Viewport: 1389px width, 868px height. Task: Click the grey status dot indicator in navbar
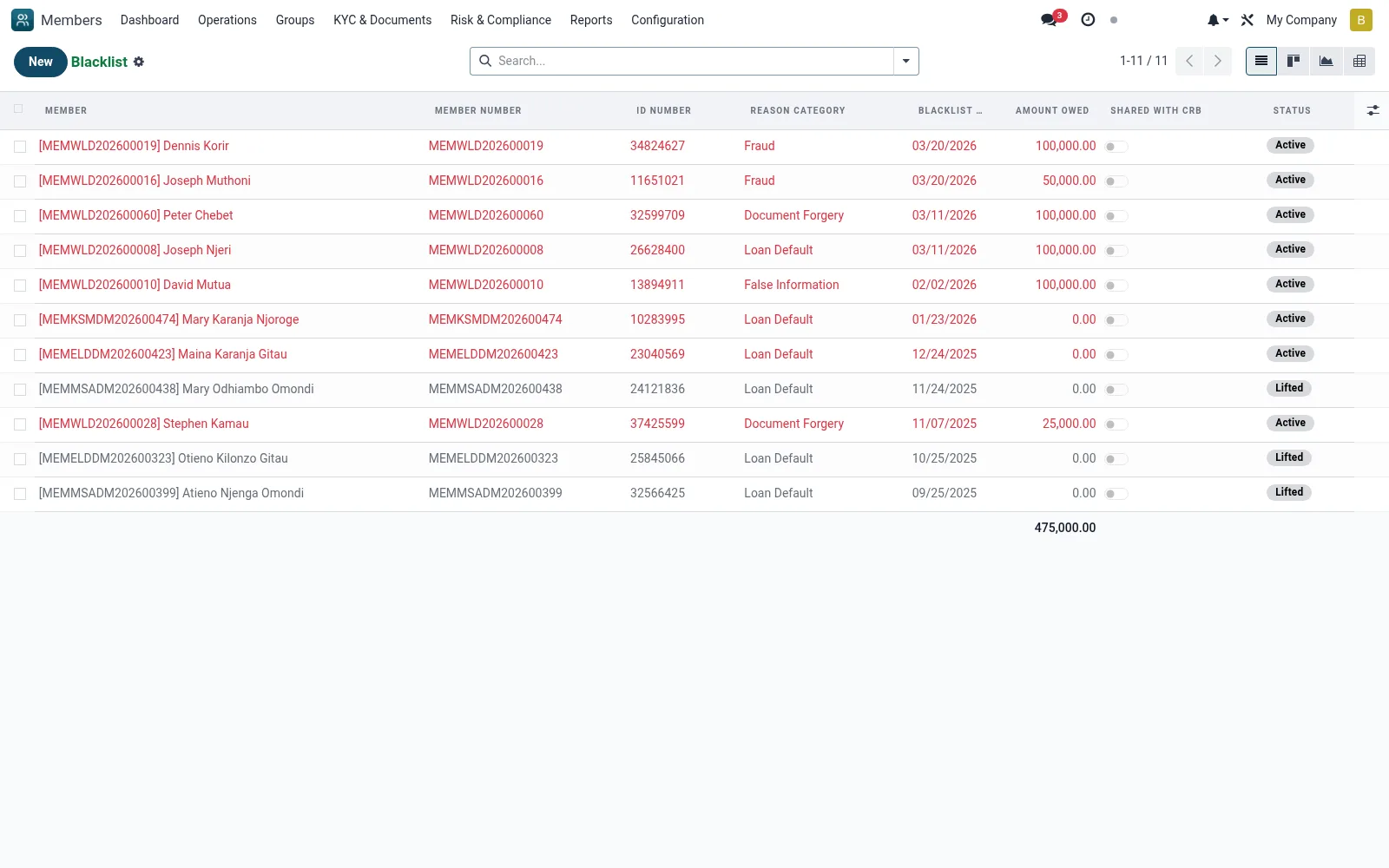1114,20
